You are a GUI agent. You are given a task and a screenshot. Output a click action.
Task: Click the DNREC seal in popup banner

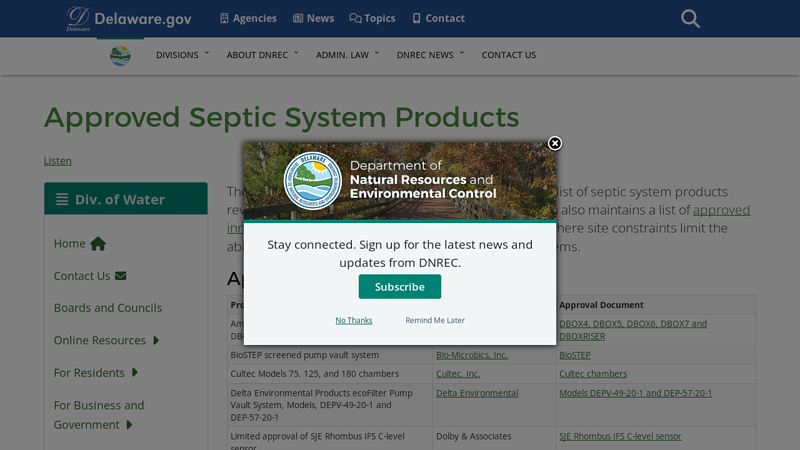312,181
